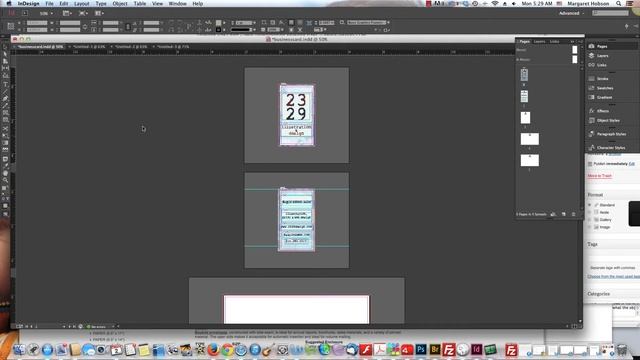The height and width of the screenshot is (360, 640).
Task: Launch Adobe Bridge from the Dock
Action: pyautogui.click(x=435, y=350)
